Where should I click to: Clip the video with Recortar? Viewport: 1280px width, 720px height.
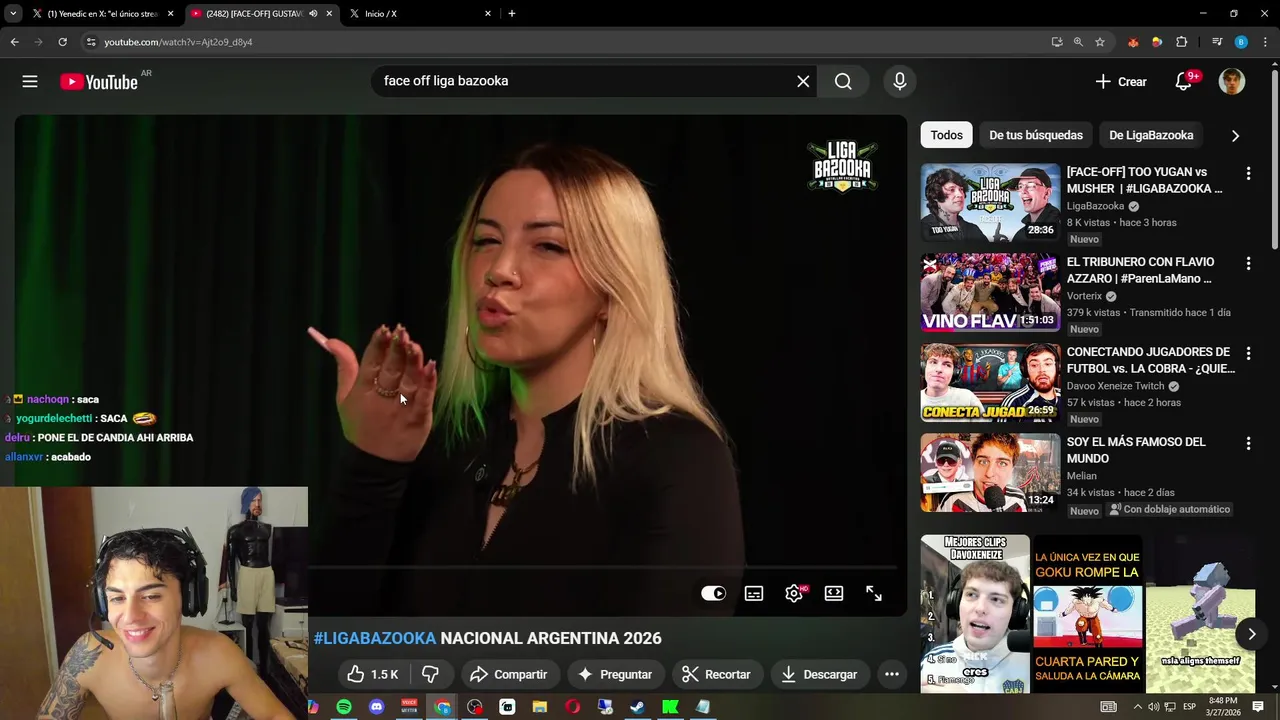(716, 674)
